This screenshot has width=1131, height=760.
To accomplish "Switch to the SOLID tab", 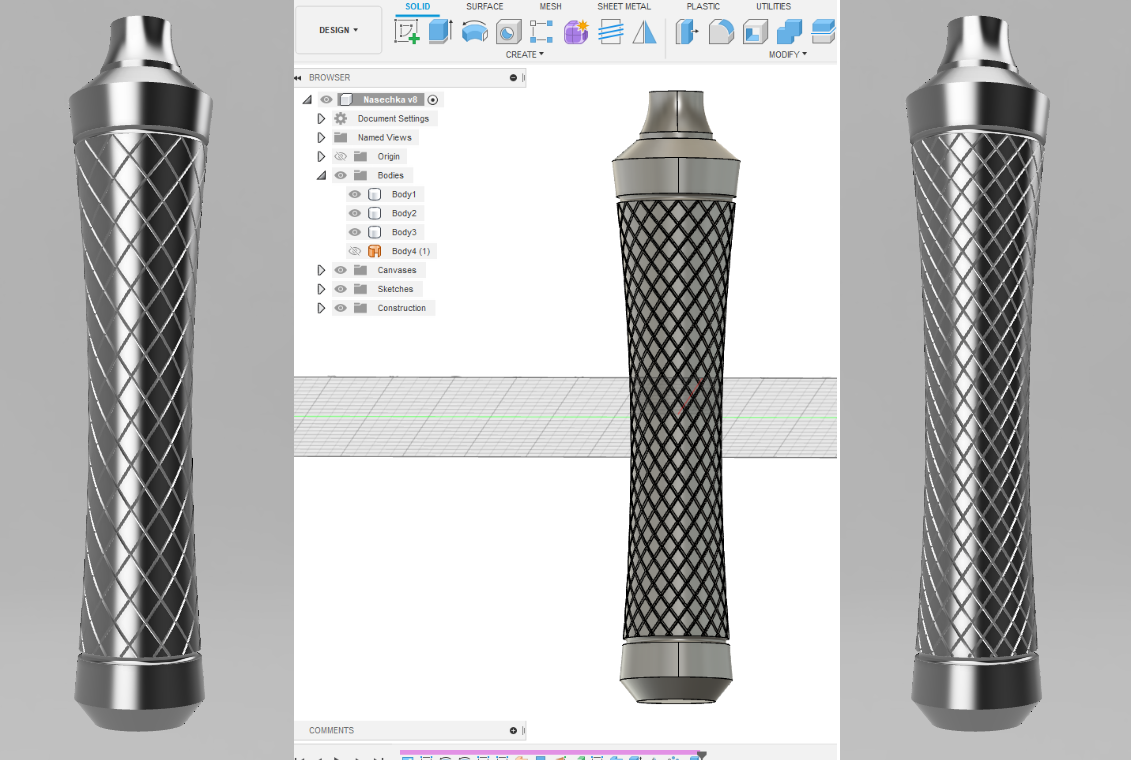I will [418, 6].
